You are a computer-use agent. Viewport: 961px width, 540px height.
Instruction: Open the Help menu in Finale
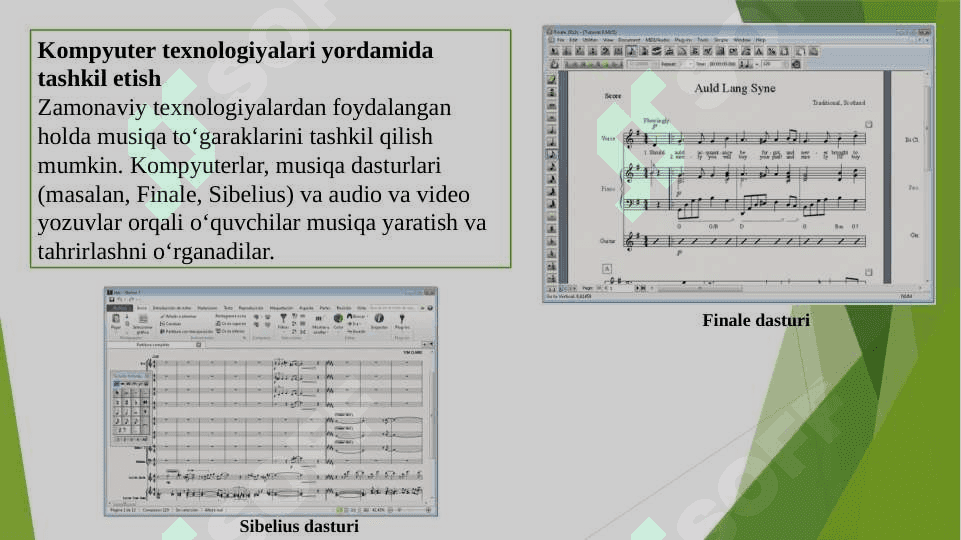[x=761, y=40]
